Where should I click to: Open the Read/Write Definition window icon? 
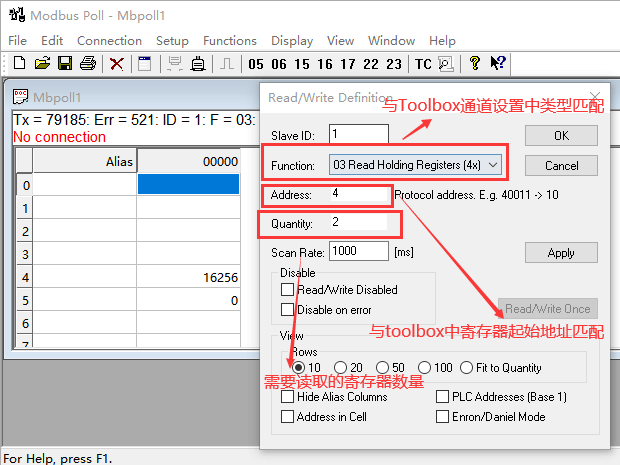point(145,64)
